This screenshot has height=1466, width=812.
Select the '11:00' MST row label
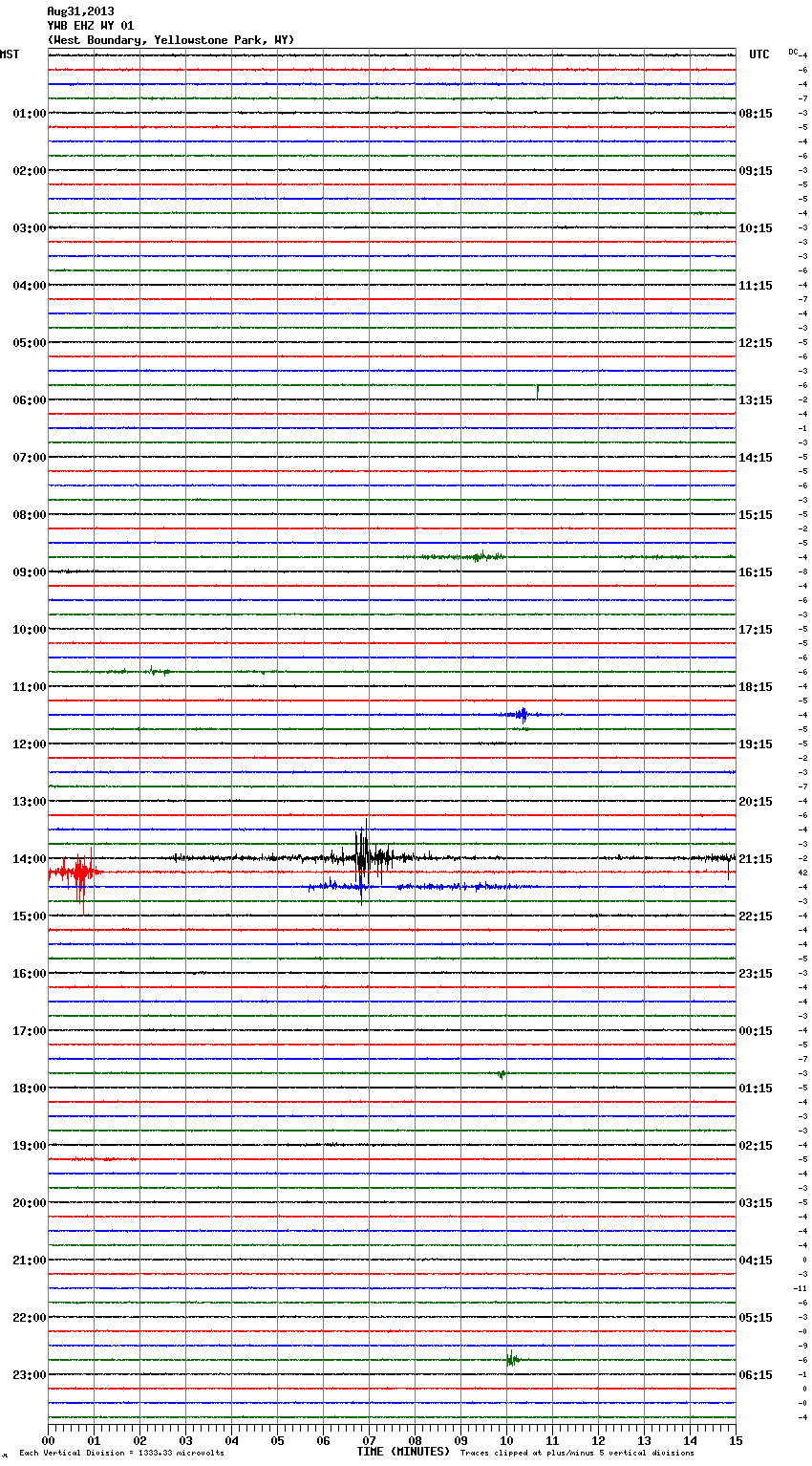coord(30,687)
